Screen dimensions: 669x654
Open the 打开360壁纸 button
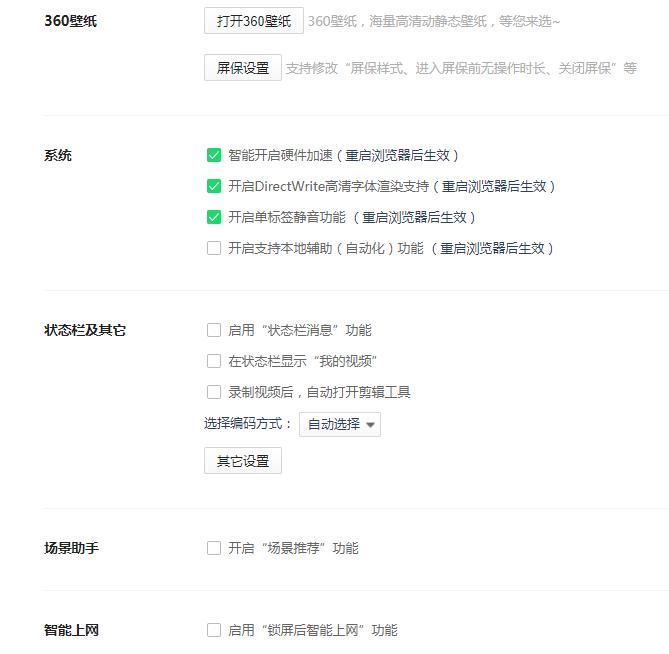coord(253,20)
